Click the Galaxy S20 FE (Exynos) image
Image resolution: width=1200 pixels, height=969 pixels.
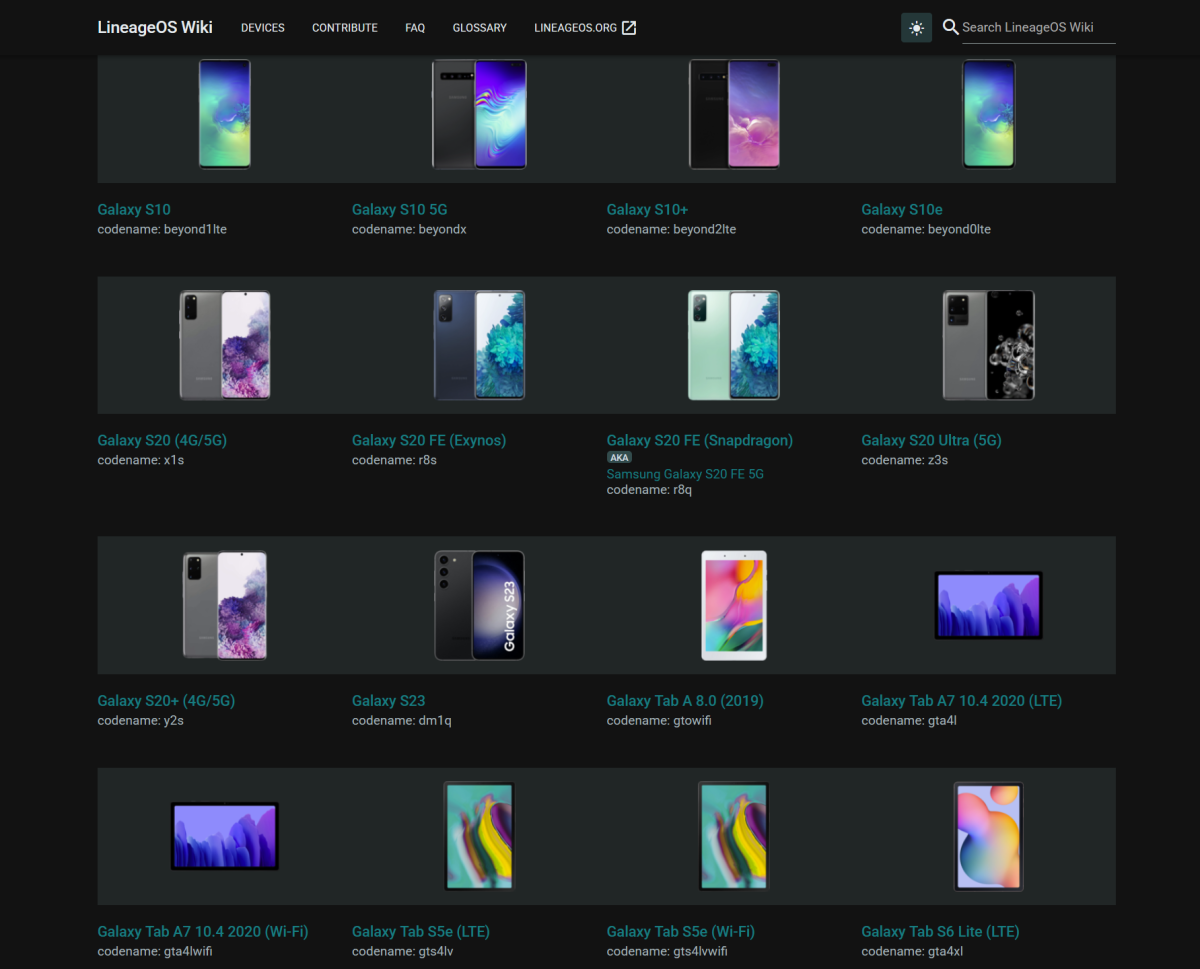coord(479,345)
